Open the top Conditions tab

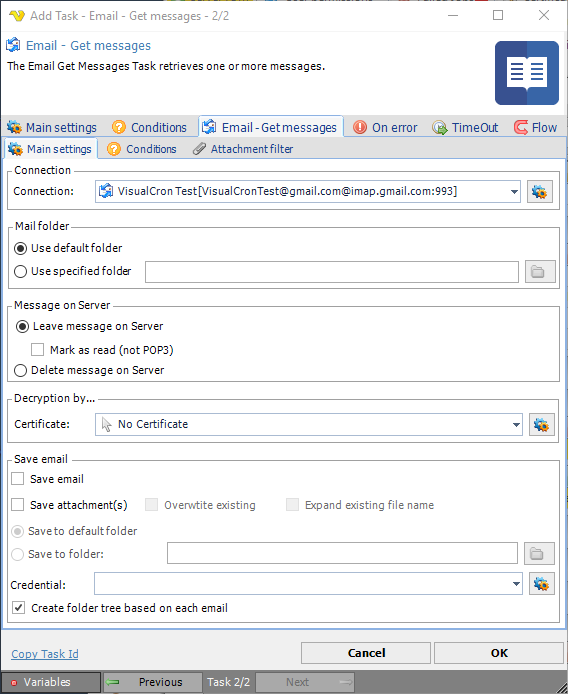click(150, 127)
